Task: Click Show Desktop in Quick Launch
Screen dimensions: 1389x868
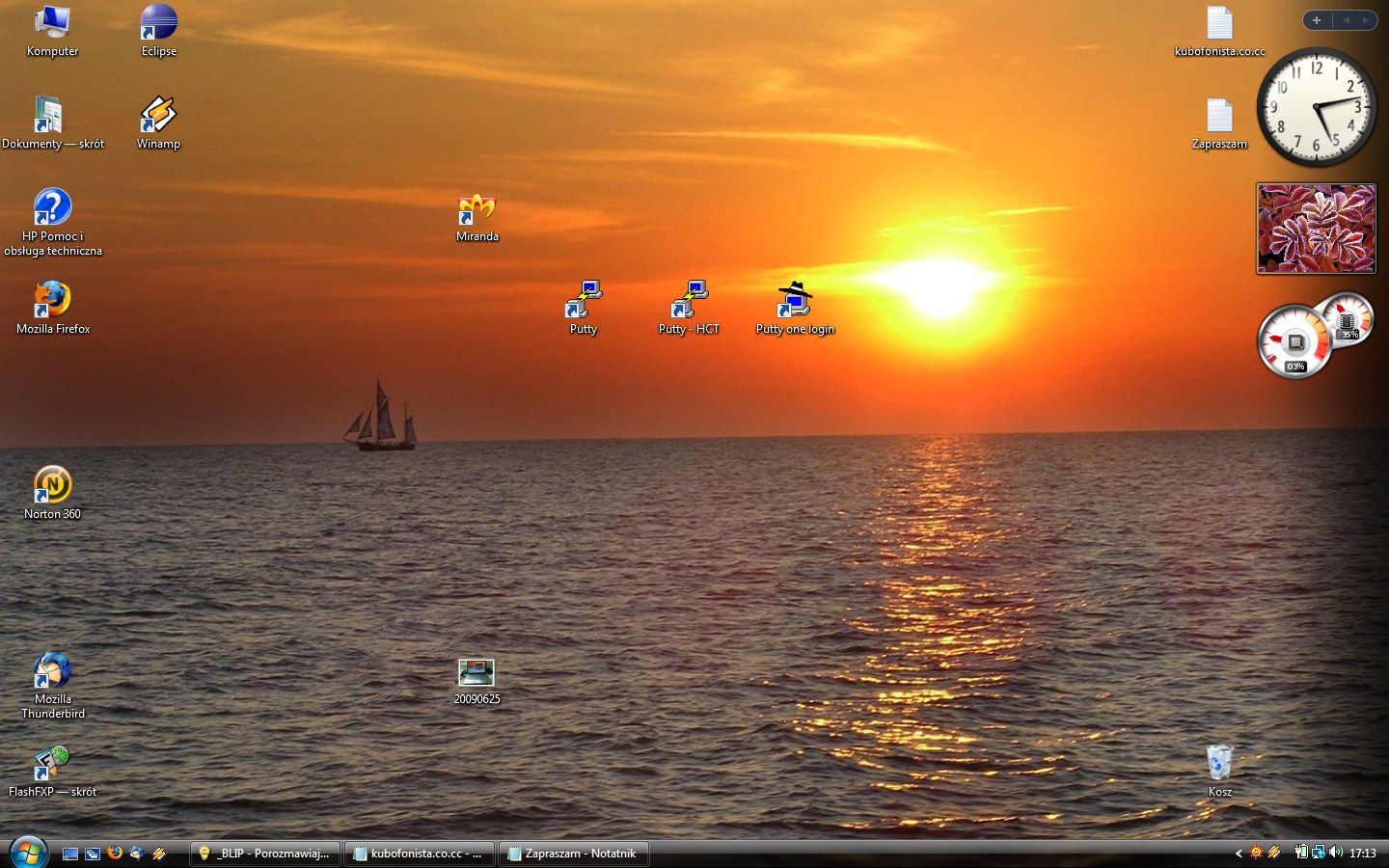Action: pyautogui.click(x=70, y=854)
